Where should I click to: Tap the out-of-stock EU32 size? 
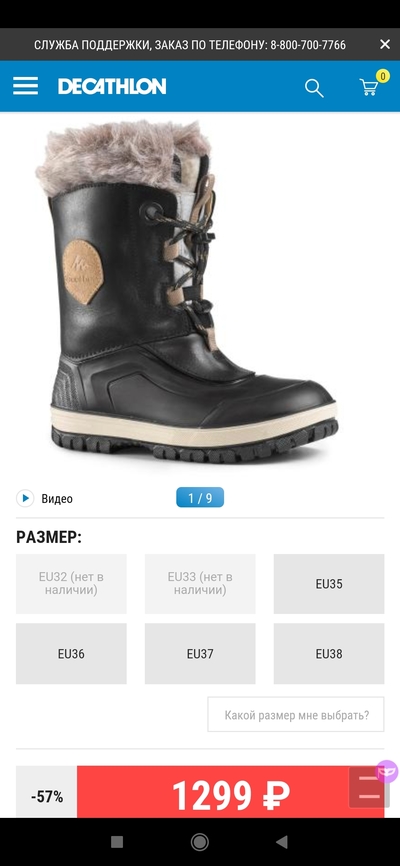71,584
